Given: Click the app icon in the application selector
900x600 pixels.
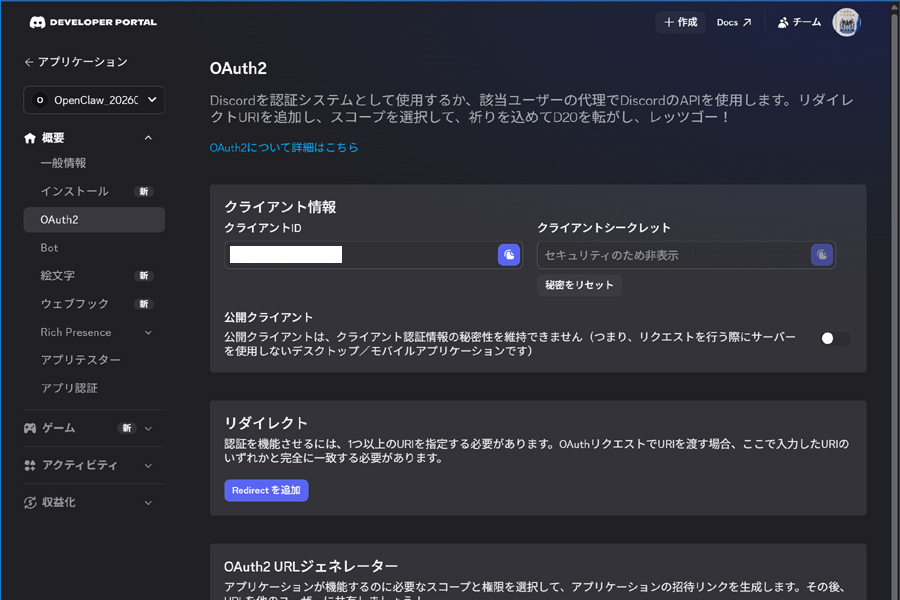Looking at the screenshot, I should 41,99.
